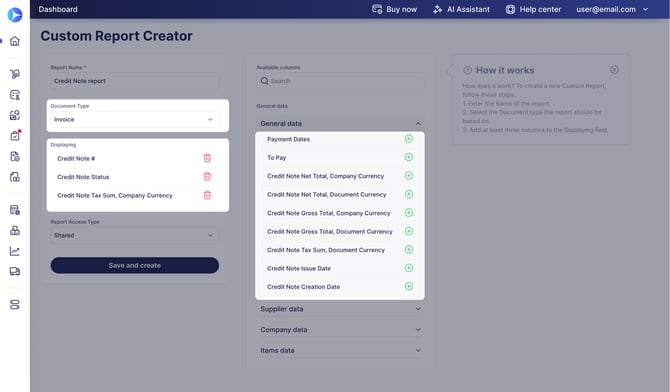Open the Report Access Type dropdown
The width and height of the screenshot is (670, 392).
(x=135, y=235)
